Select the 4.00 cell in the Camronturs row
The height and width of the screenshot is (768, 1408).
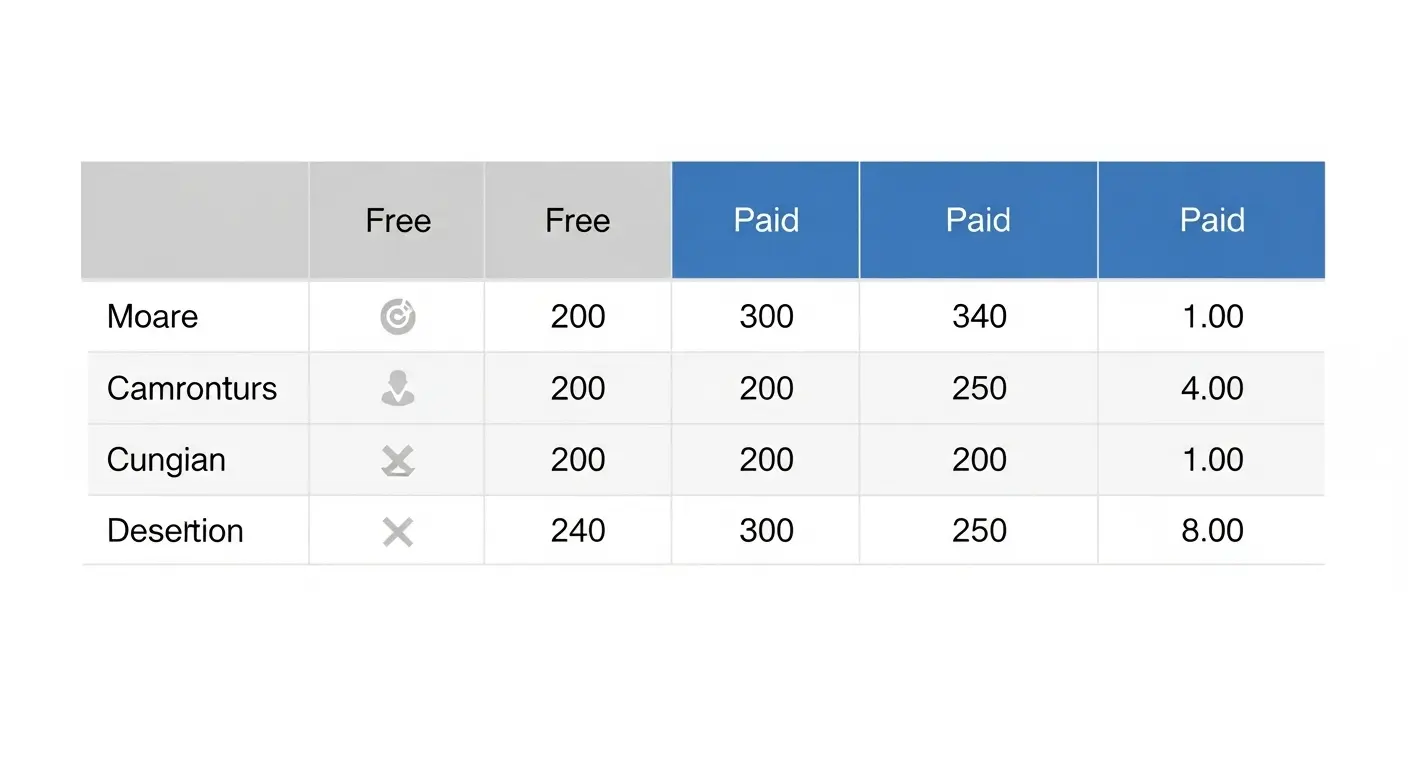tap(1212, 388)
